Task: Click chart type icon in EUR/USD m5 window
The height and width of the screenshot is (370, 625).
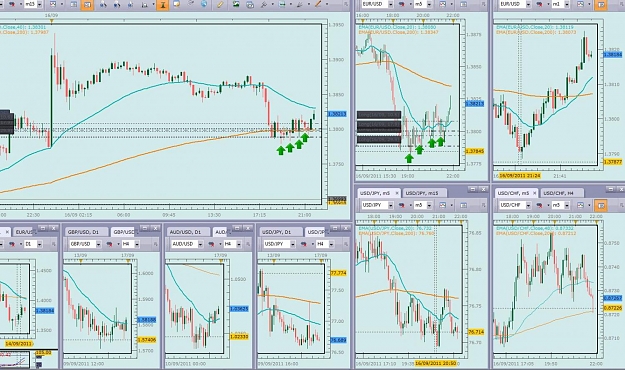Action: 442,4
